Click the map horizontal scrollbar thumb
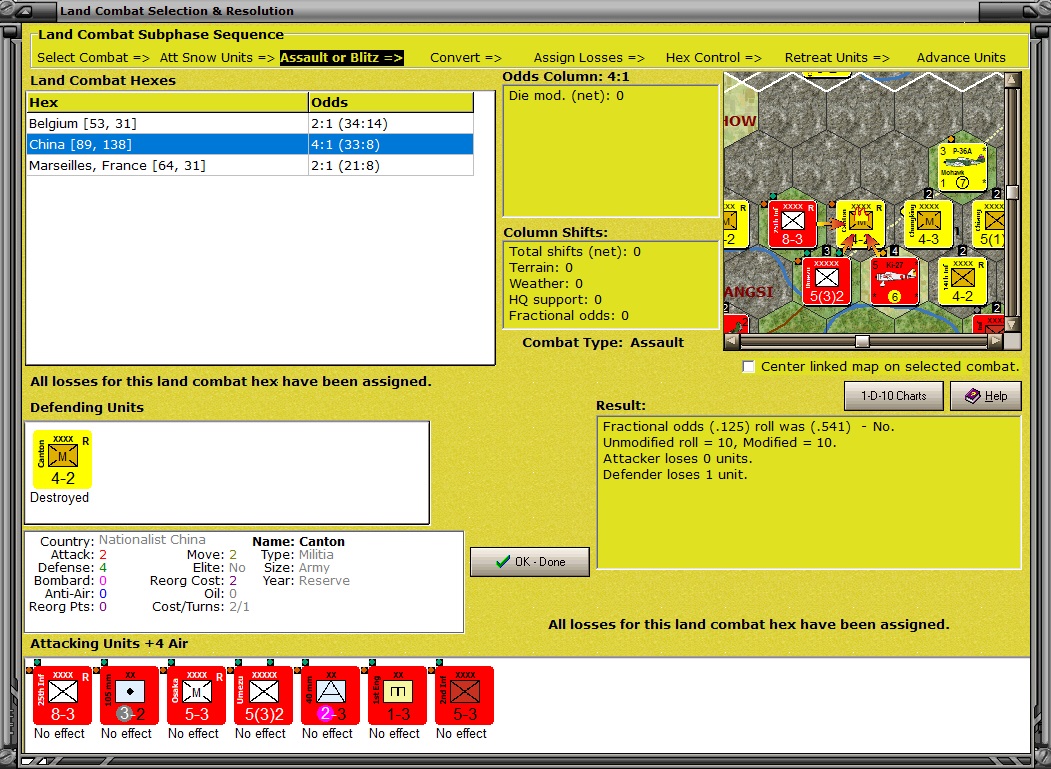The width and height of the screenshot is (1051, 769). [x=862, y=341]
